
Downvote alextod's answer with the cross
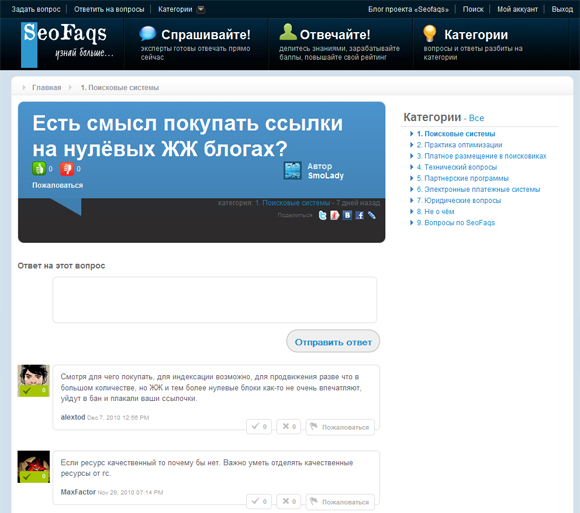coord(289,426)
